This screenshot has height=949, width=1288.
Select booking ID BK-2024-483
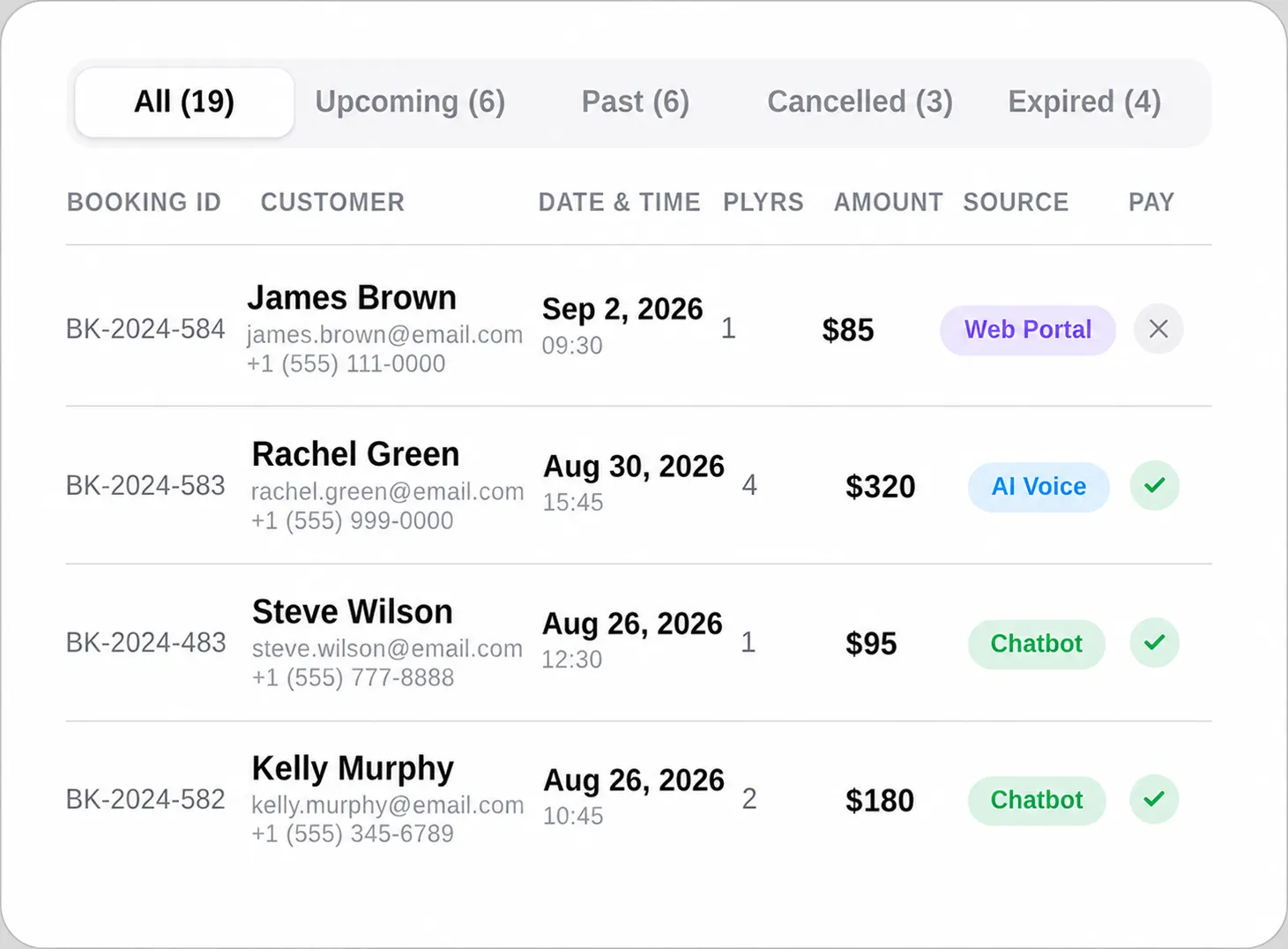tap(145, 643)
